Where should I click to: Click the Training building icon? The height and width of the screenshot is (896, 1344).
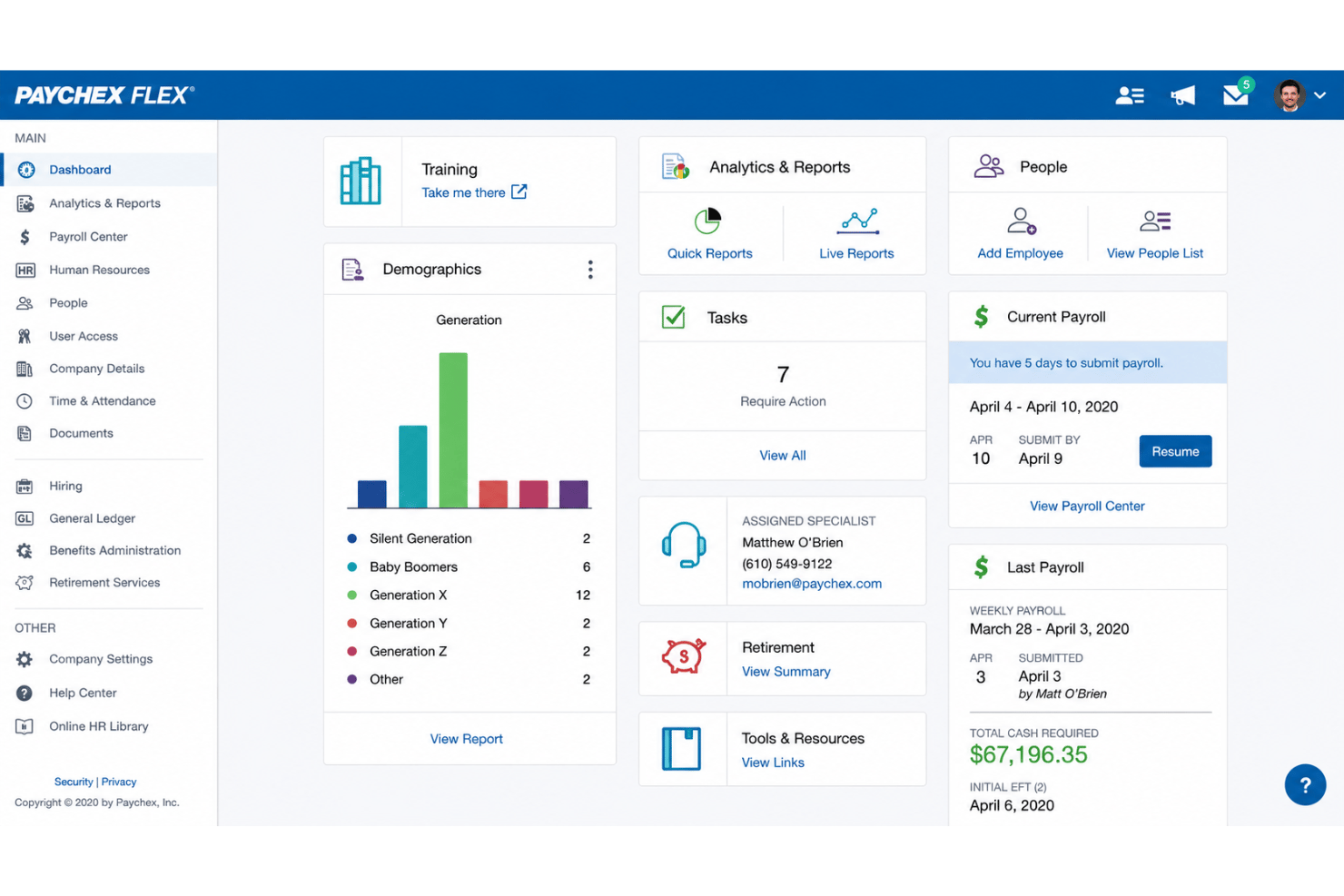[361, 181]
